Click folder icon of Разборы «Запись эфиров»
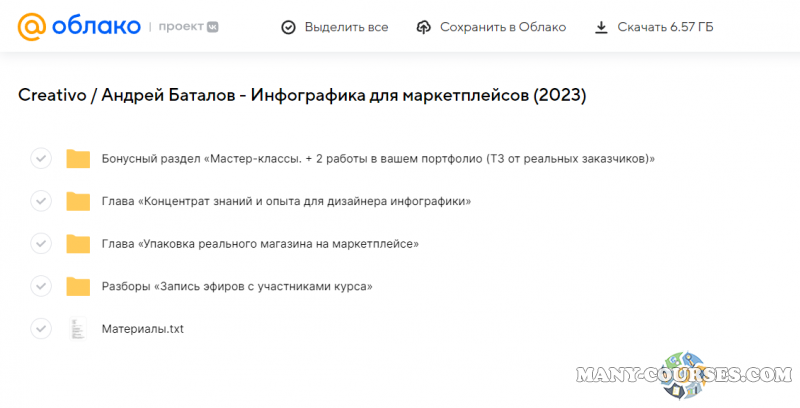This screenshot has width=800, height=408. (78, 286)
